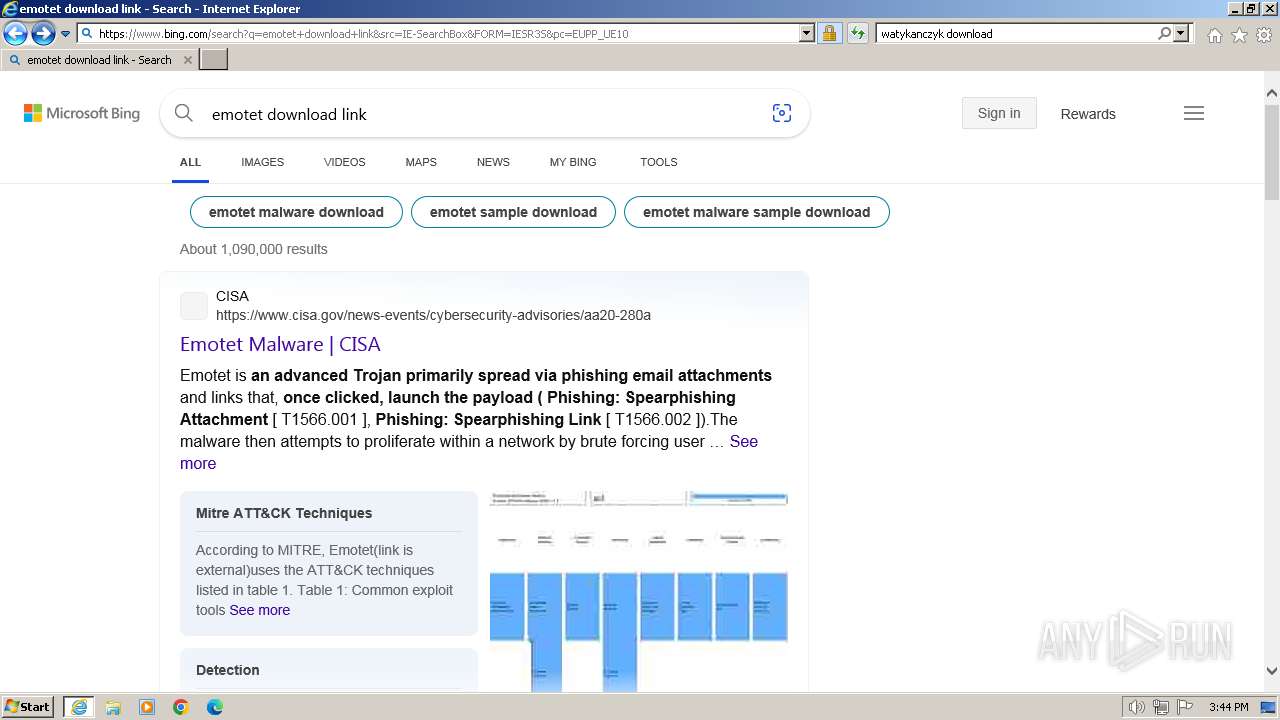
Task: Open a new blank tab
Action: point(214,60)
